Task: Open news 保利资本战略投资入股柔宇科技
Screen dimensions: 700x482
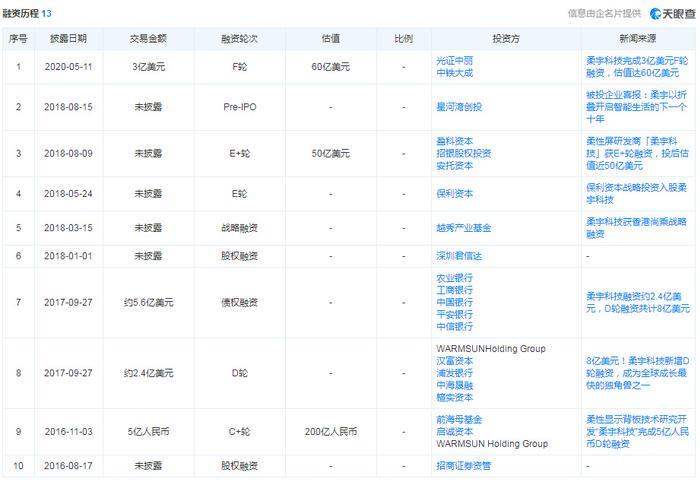Action: (x=636, y=194)
